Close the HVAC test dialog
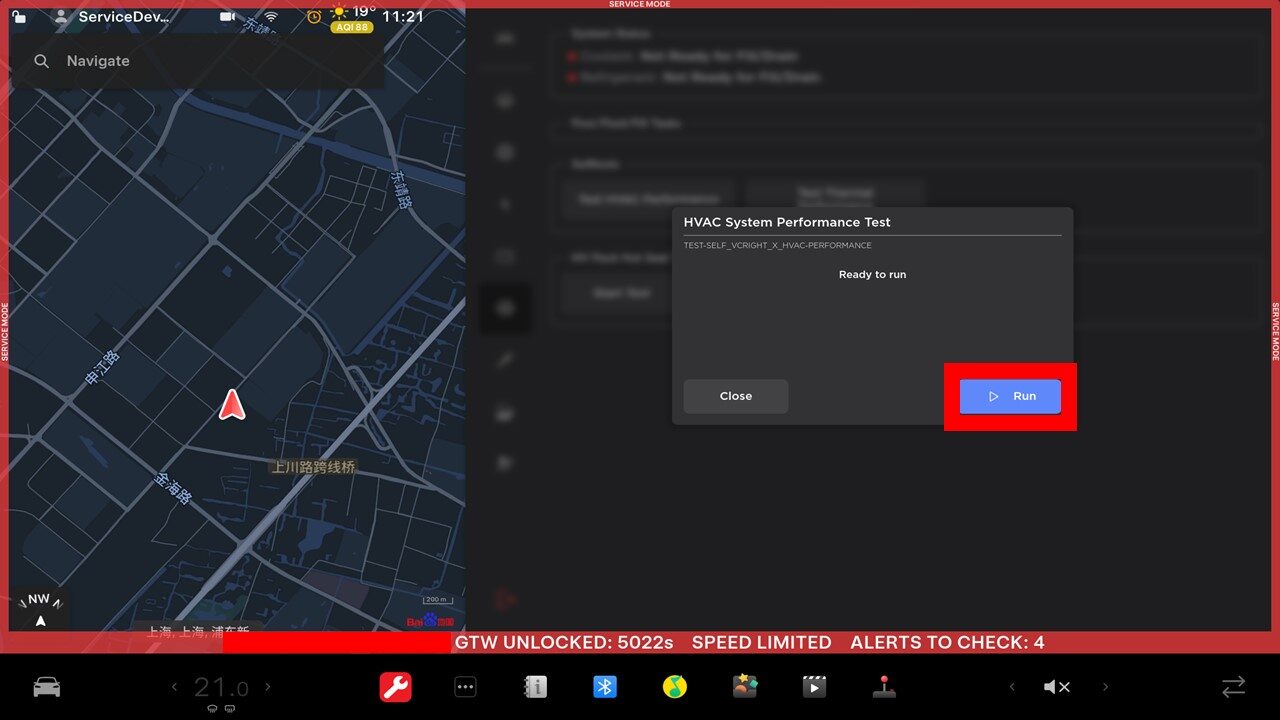The height and width of the screenshot is (720, 1280). (x=735, y=396)
